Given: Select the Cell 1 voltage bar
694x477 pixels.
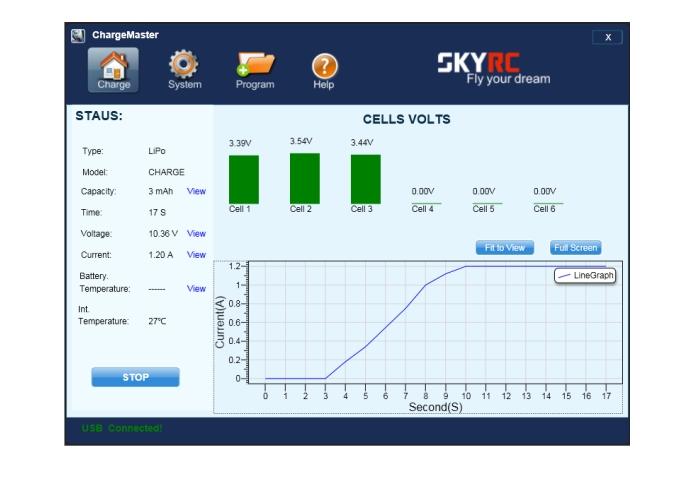Looking at the screenshot, I should click(244, 179).
